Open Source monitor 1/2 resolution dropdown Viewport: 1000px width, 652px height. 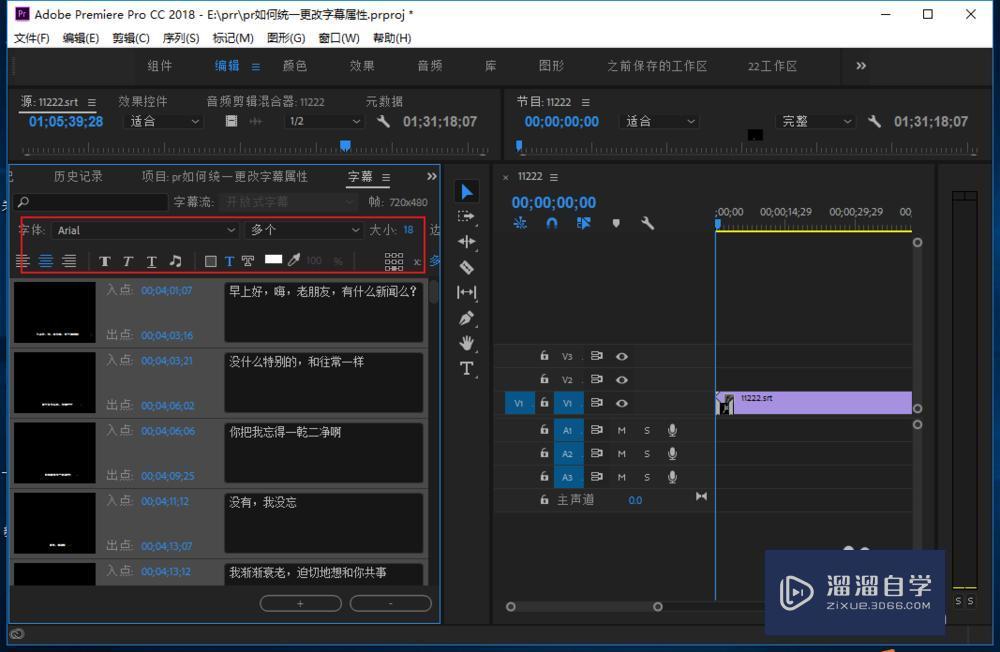(x=323, y=121)
